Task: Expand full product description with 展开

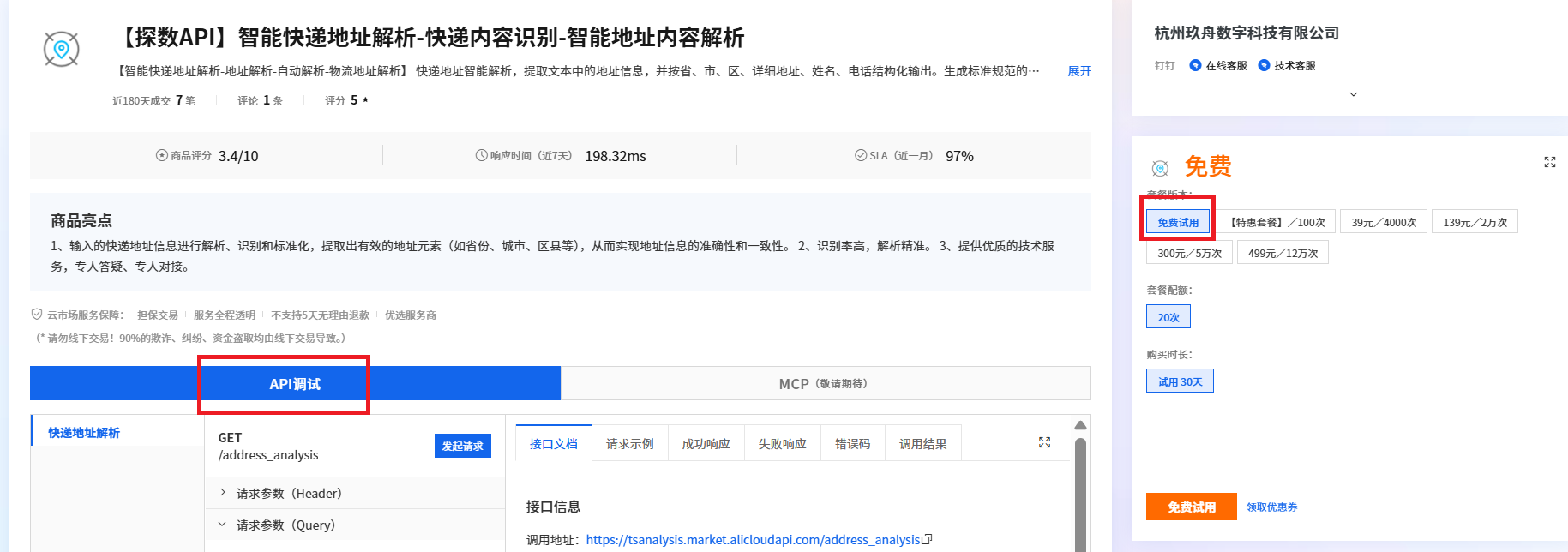Action: click(1079, 71)
